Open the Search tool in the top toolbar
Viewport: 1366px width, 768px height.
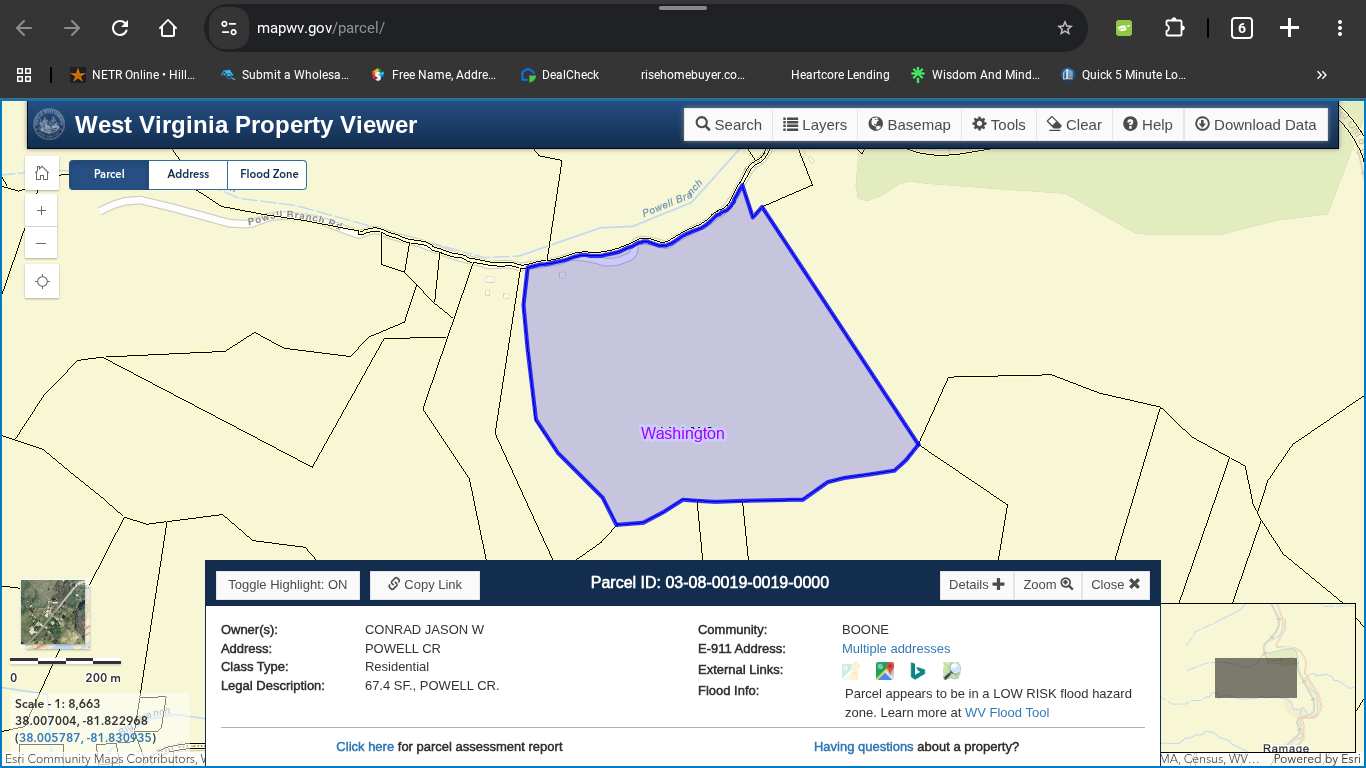tap(728, 124)
